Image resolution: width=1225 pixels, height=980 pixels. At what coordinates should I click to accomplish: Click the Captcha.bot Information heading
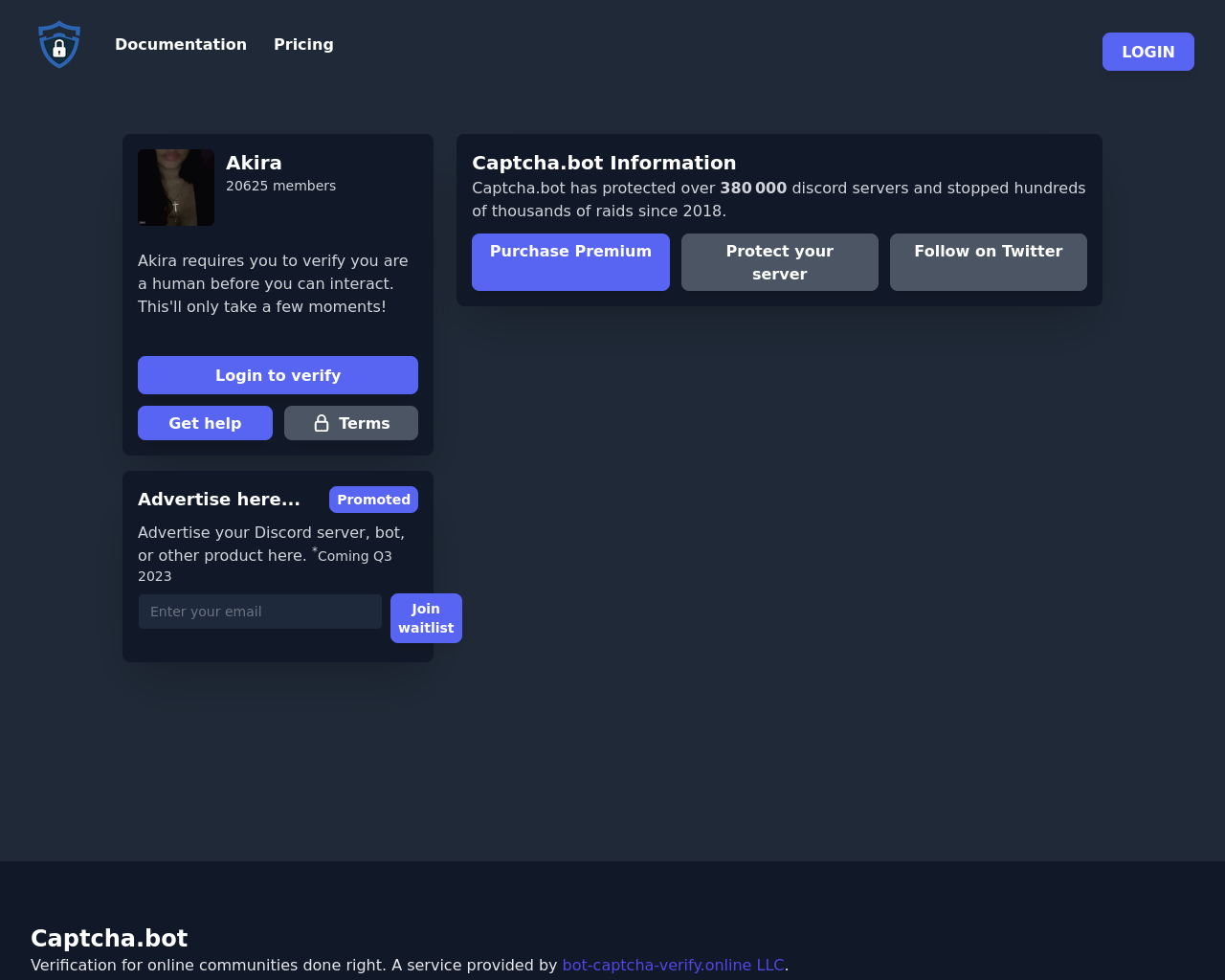click(604, 163)
